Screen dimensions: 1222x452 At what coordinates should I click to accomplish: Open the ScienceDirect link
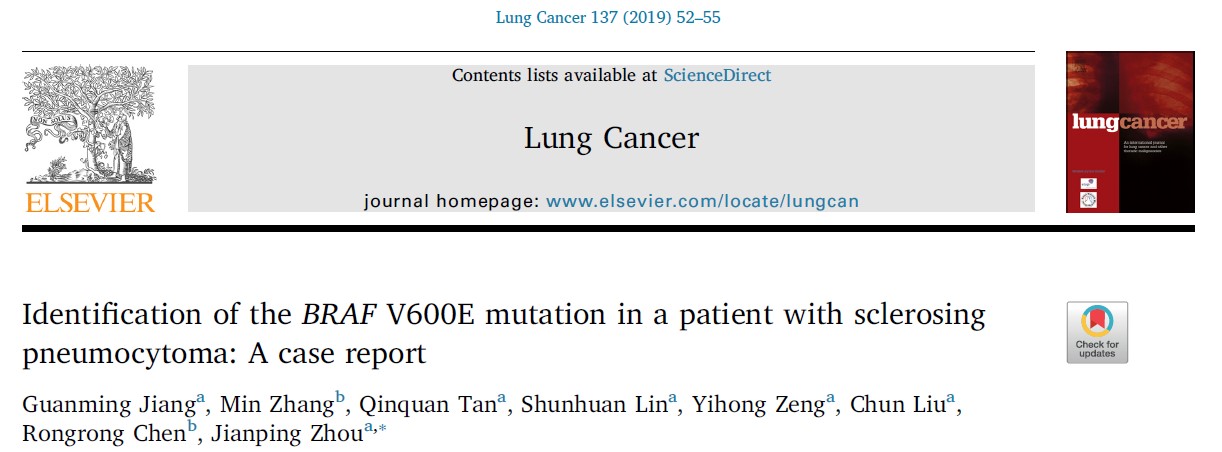717,75
